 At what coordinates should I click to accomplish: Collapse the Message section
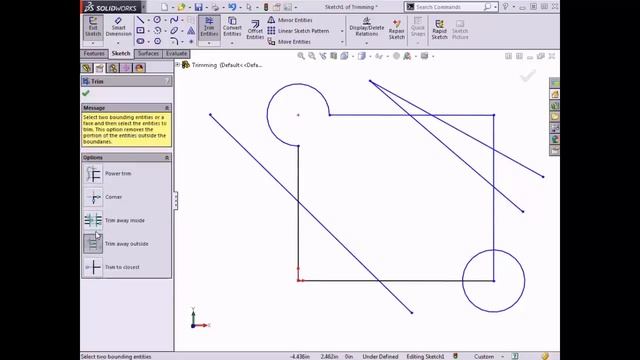[167, 108]
